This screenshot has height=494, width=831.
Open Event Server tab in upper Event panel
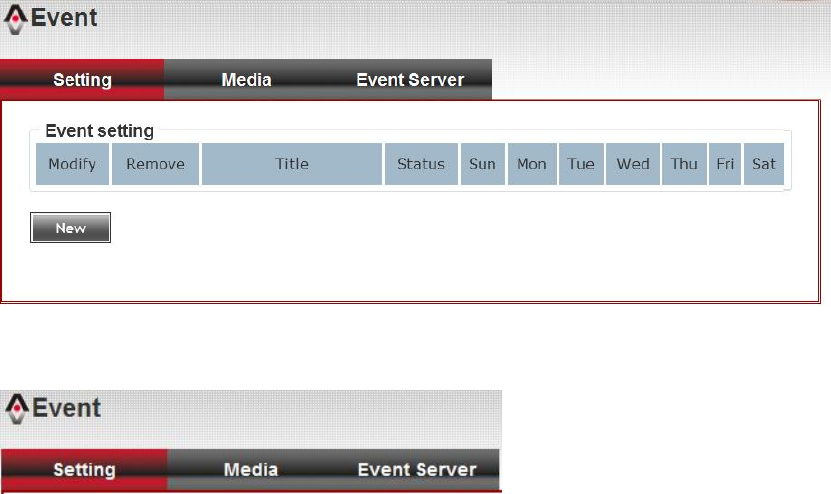410,80
